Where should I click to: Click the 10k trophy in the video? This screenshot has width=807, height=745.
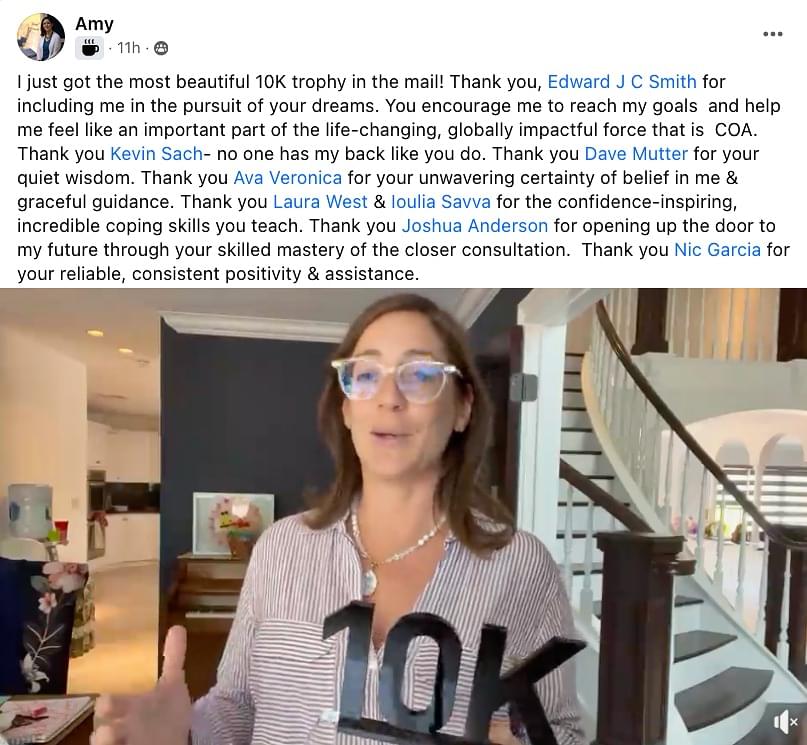pyautogui.click(x=443, y=674)
